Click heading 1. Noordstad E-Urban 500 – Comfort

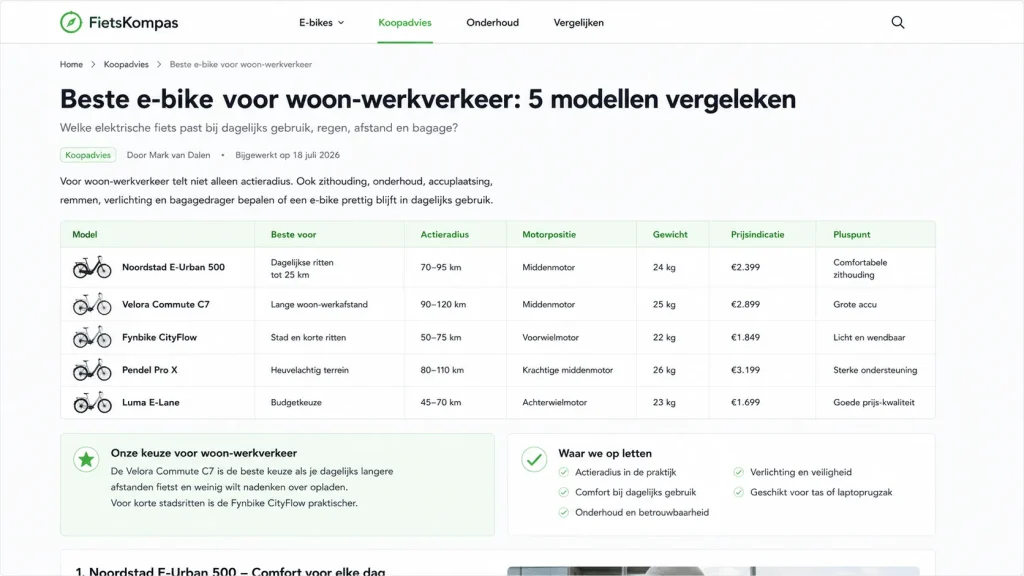230,570
